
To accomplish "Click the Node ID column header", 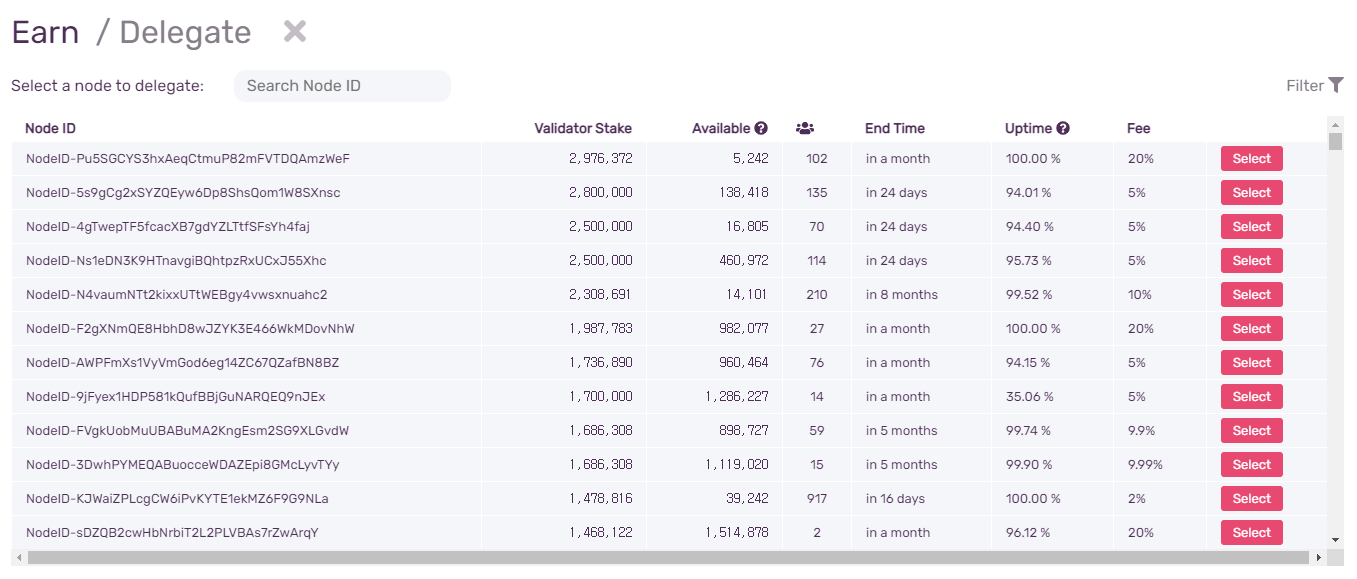I will (50, 128).
